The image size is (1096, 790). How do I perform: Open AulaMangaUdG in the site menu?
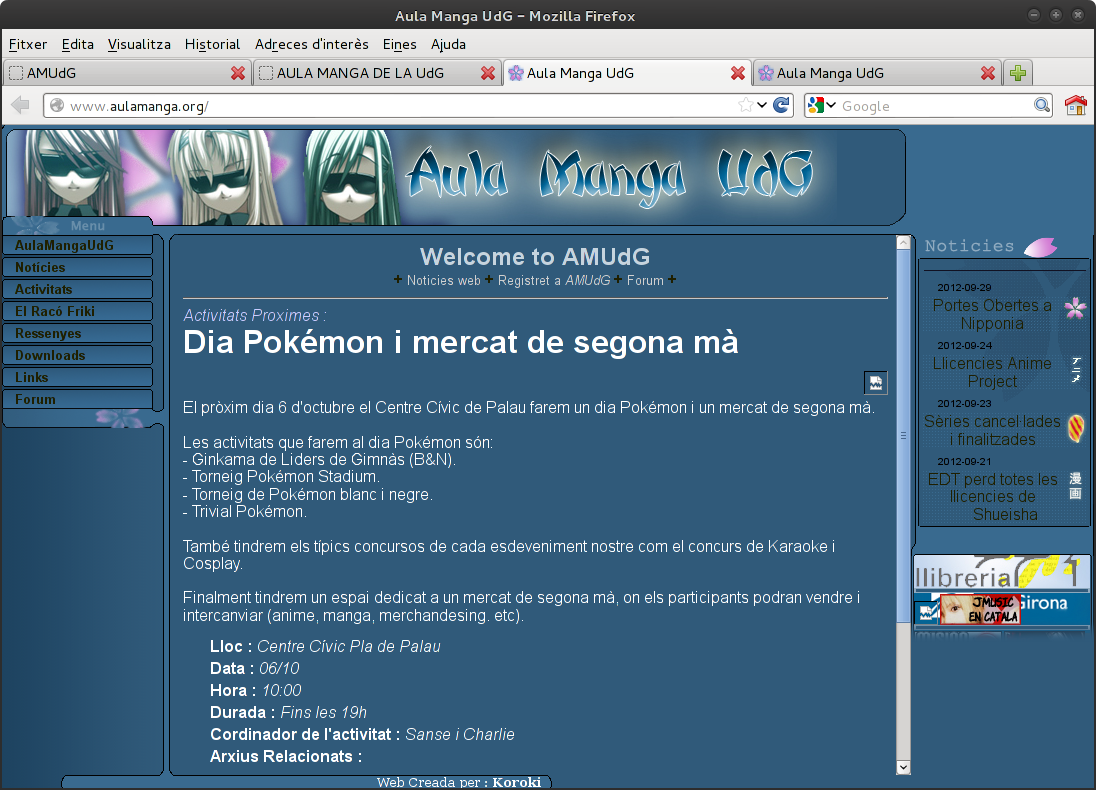(x=78, y=245)
